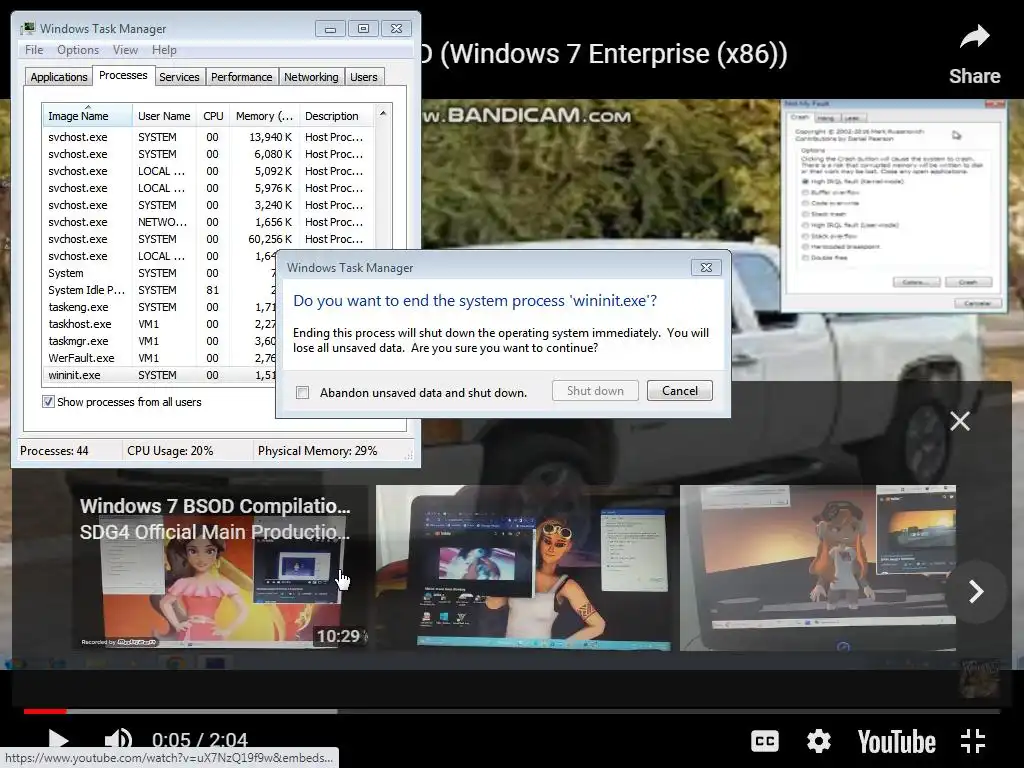The height and width of the screenshot is (768, 1024).
Task: Click the Shut down button
Action: 595,391
